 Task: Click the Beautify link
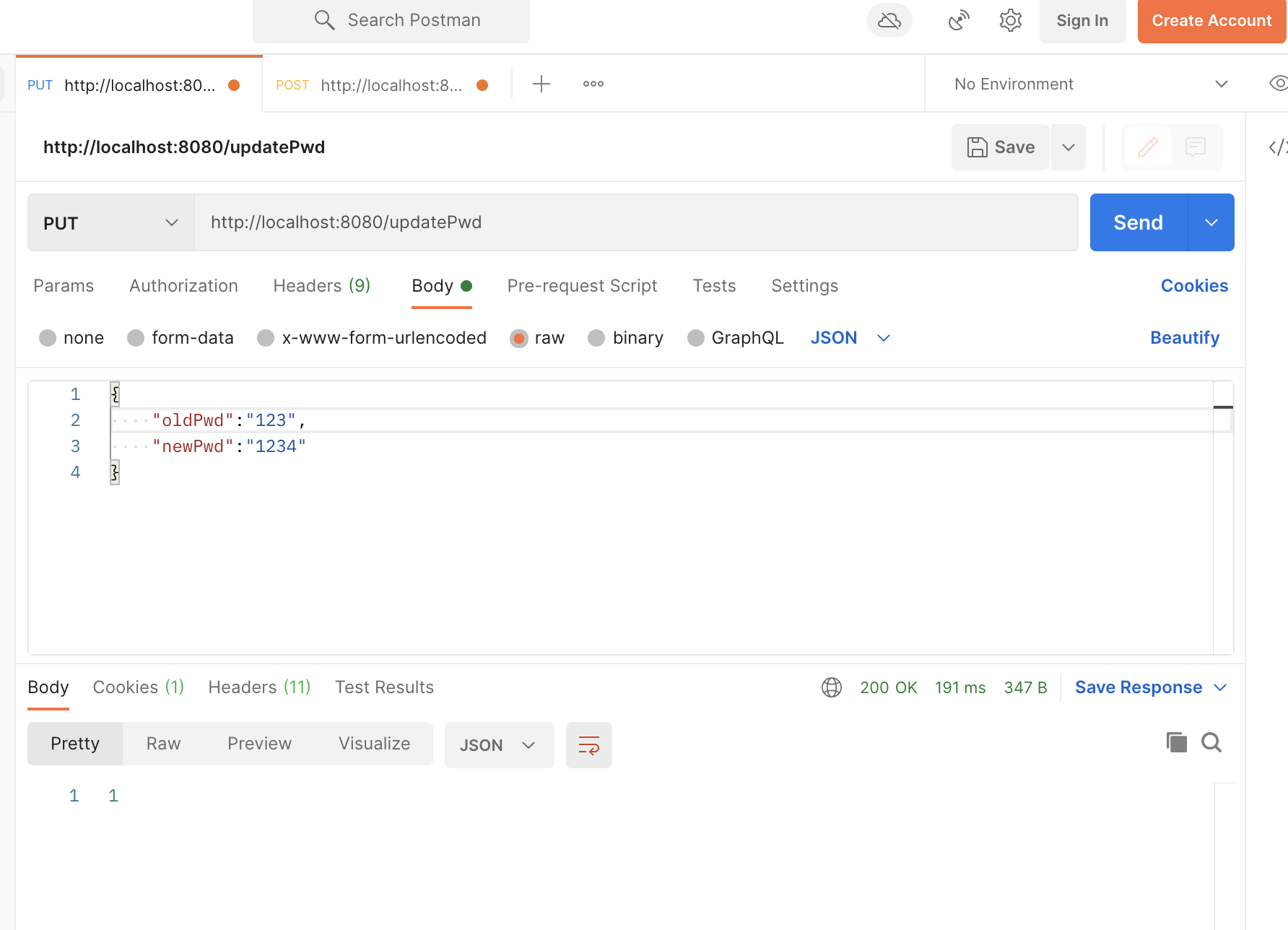point(1185,338)
